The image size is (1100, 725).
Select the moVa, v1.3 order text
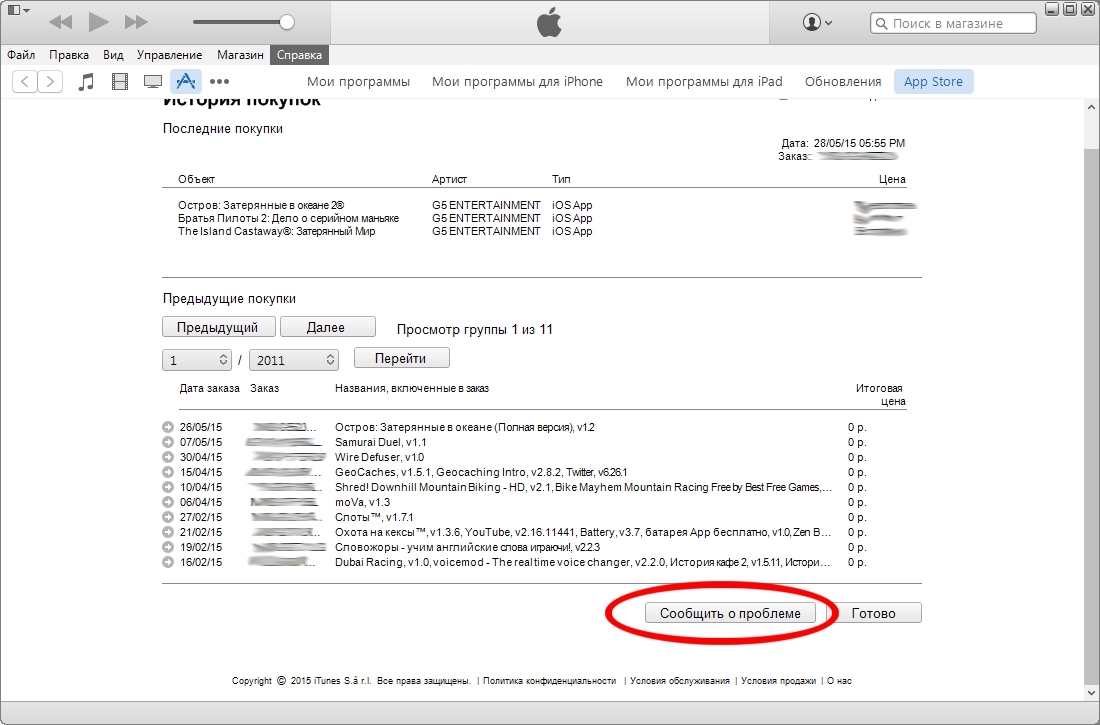(362, 502)
